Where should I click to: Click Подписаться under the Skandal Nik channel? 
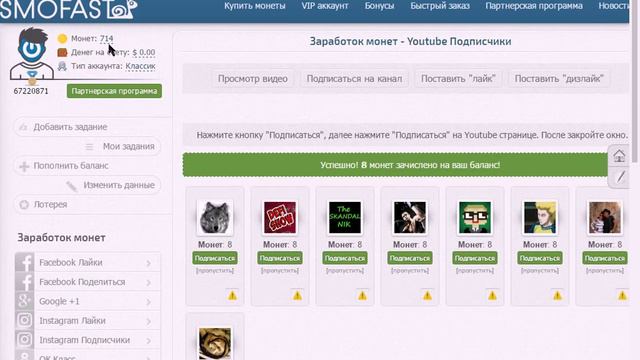344,258
